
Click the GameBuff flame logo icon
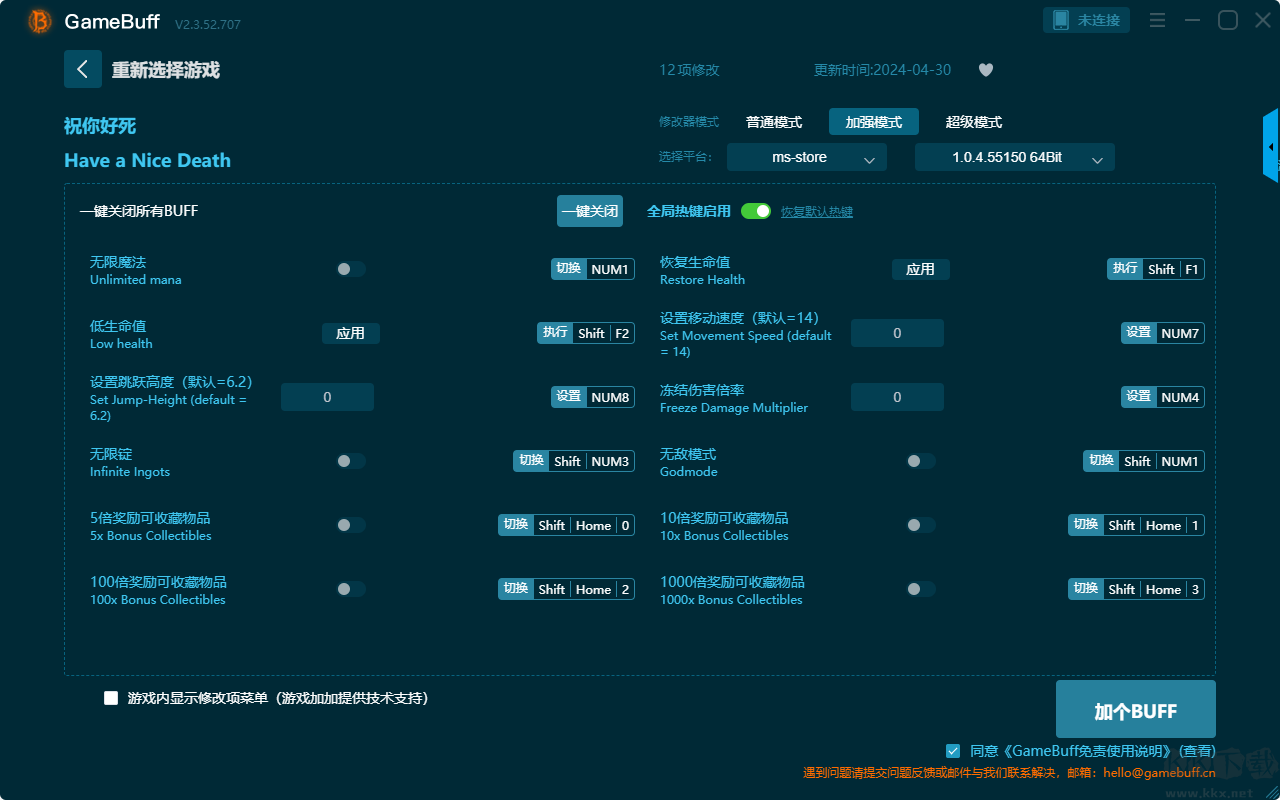pyautogui.click(x=40, y=21)
